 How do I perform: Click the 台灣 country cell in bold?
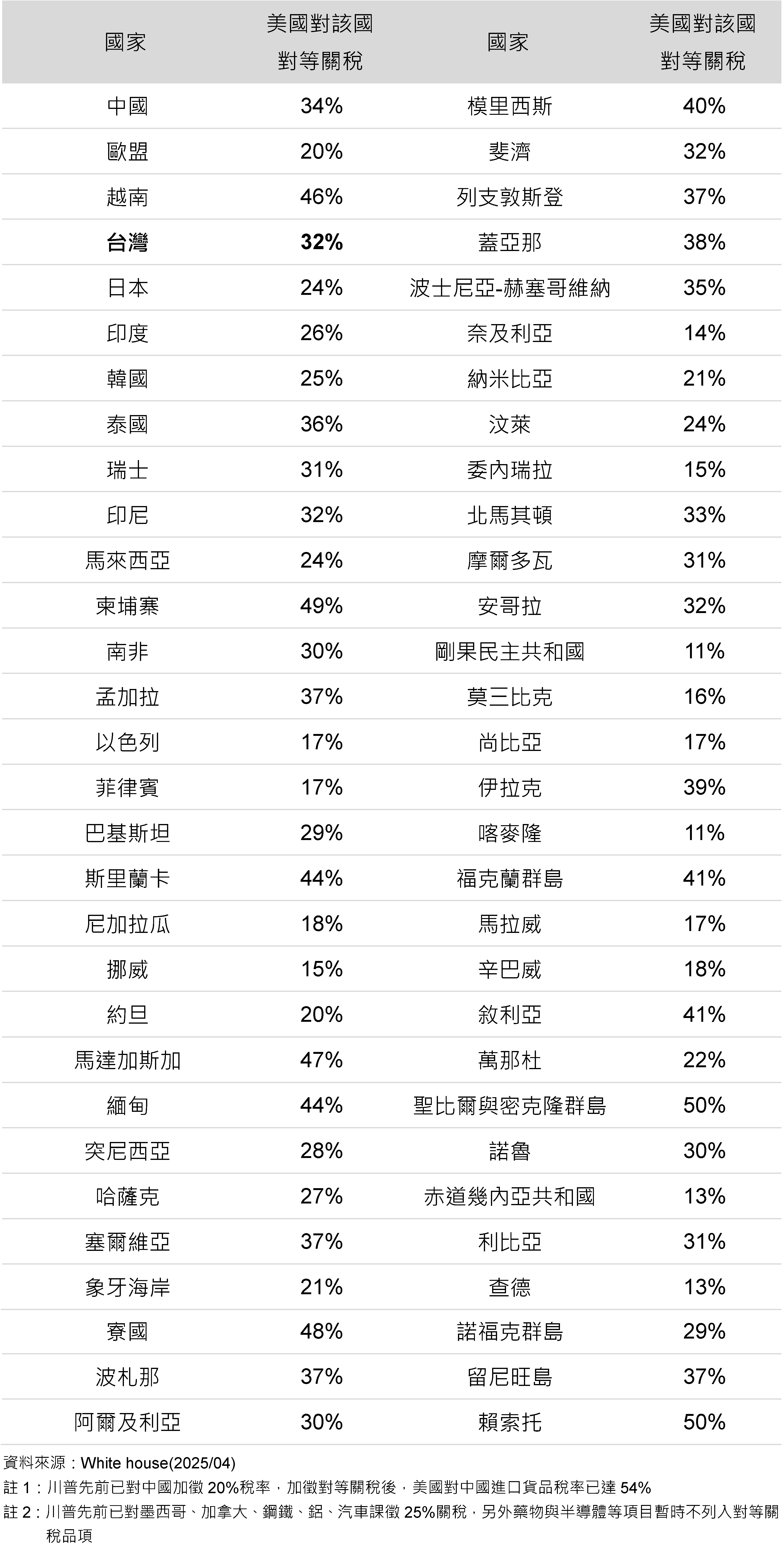pyautogui.click(x=127, y=243)
